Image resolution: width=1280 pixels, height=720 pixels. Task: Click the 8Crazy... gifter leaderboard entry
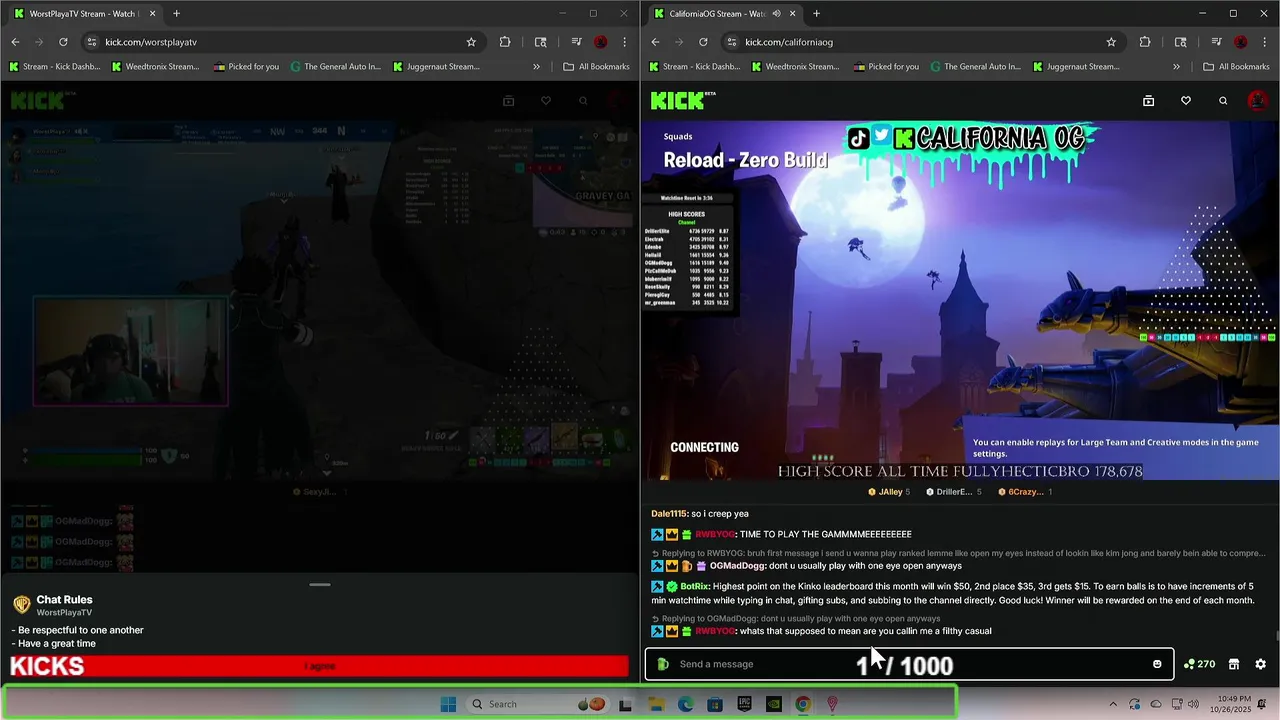point(1023,492)
